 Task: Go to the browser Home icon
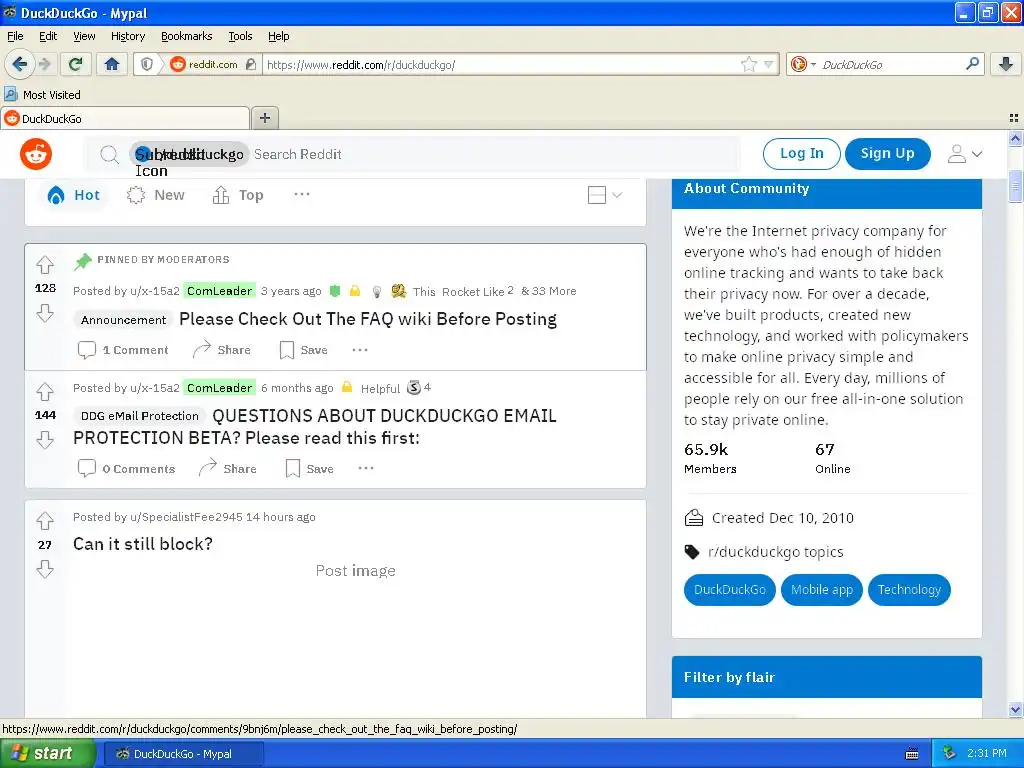point(112,64)
